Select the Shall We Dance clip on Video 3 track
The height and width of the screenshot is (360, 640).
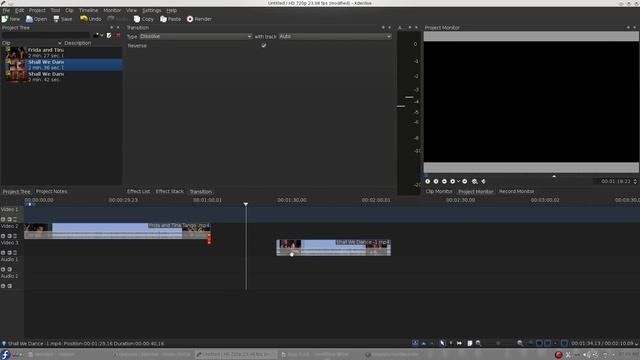click(x=333, y=247)
